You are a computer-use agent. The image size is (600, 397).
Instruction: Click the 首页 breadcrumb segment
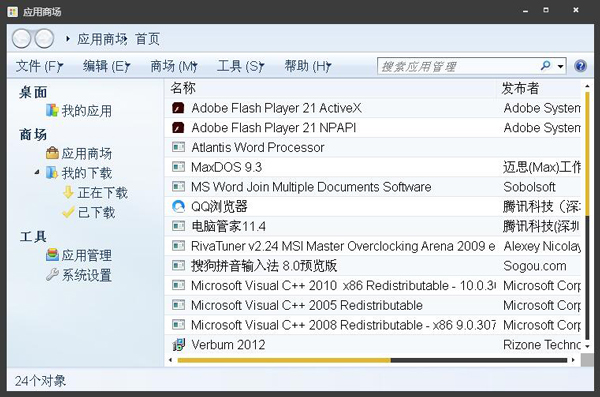pyautogui.click(x=147, y=39)
